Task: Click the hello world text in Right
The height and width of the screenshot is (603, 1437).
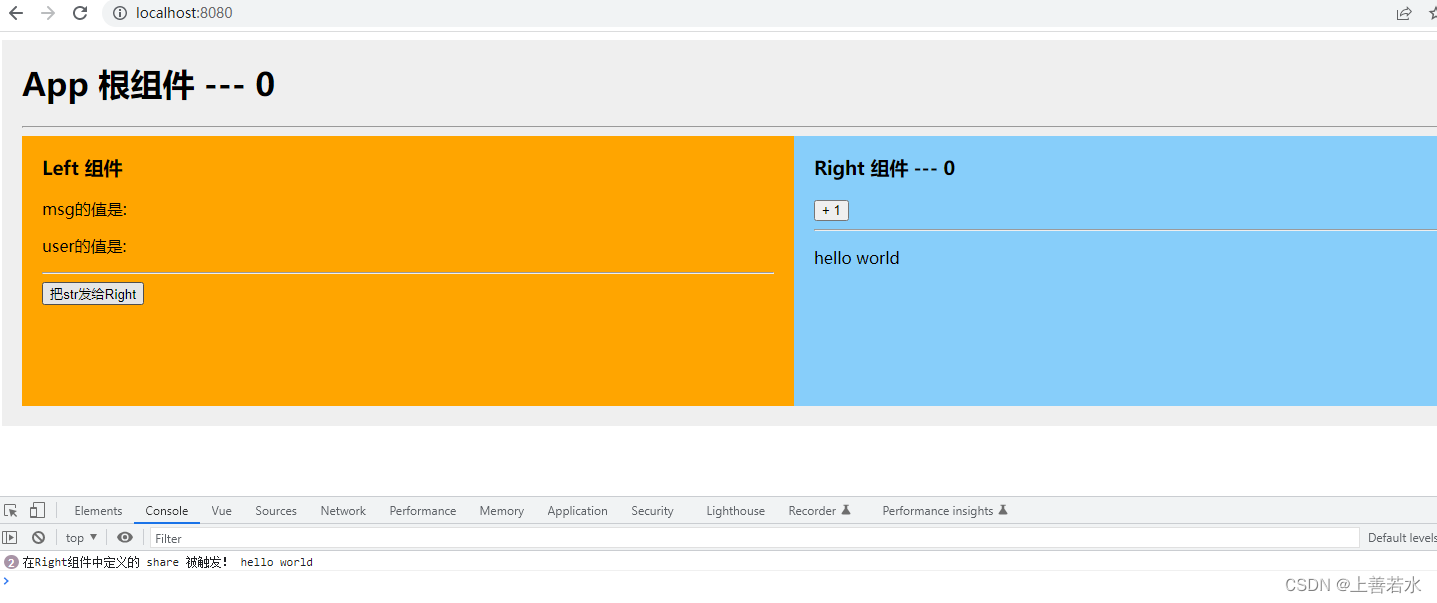Action: [857, 258]
